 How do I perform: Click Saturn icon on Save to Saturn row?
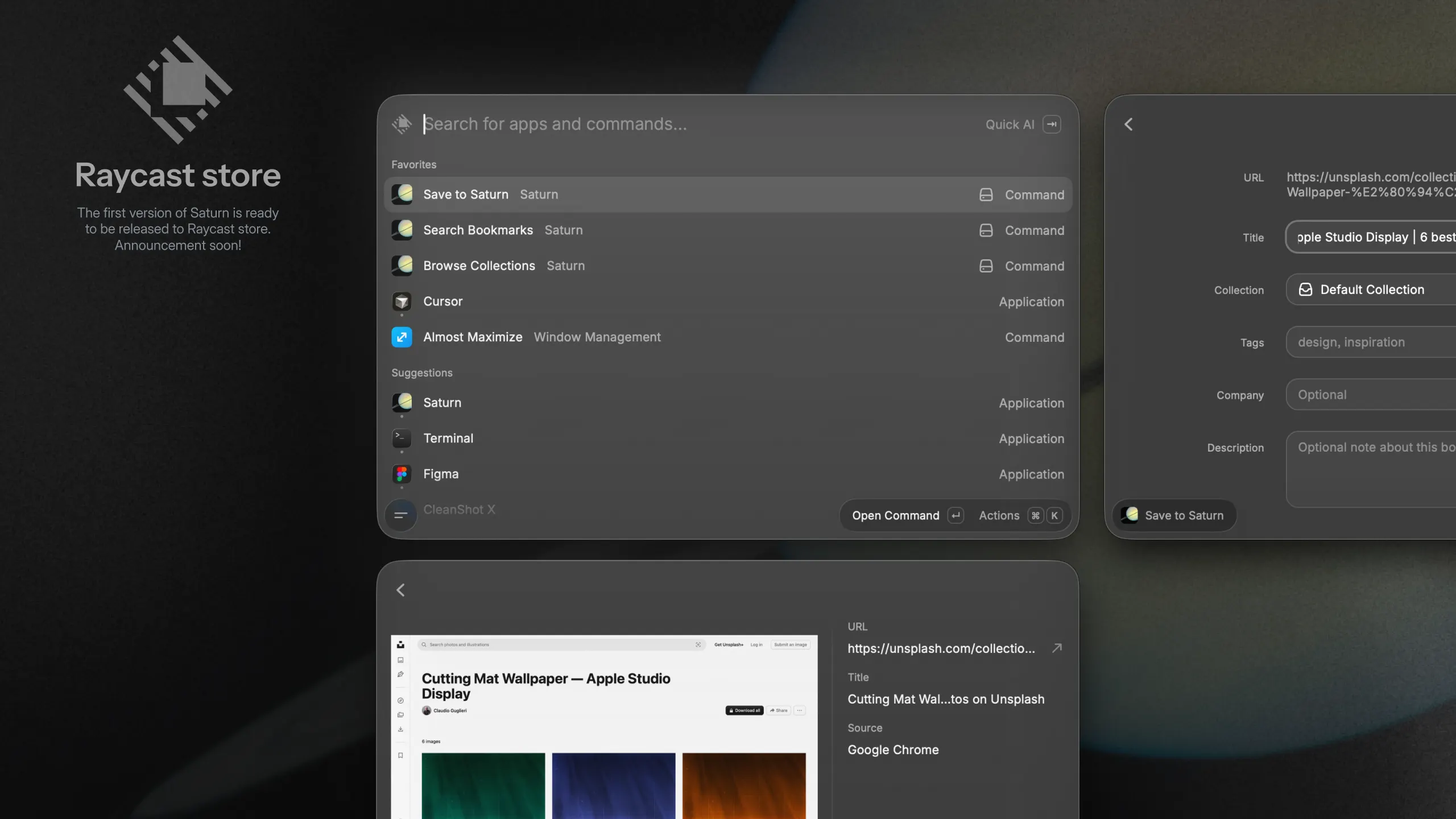pos(402,195)
